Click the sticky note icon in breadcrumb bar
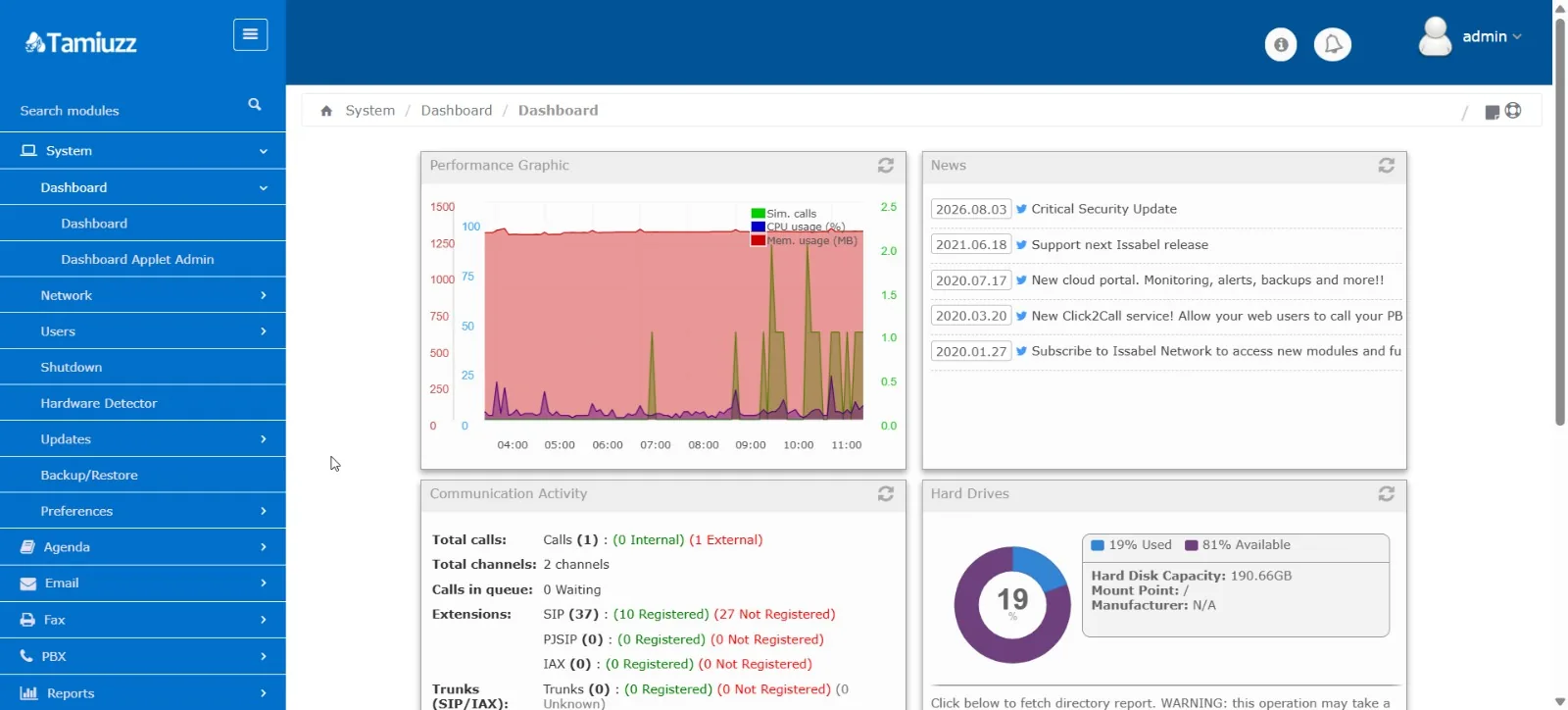The image size is (1568, 710). pos(1492,112)
